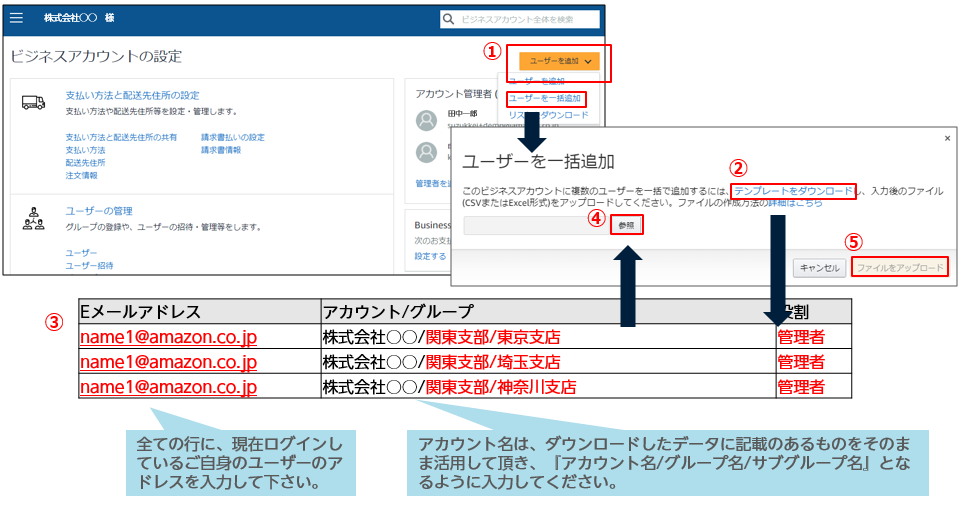This screenshot has height=507, width=963.
Task: Open the 支払い方法 link
Action: pos(85,150)
